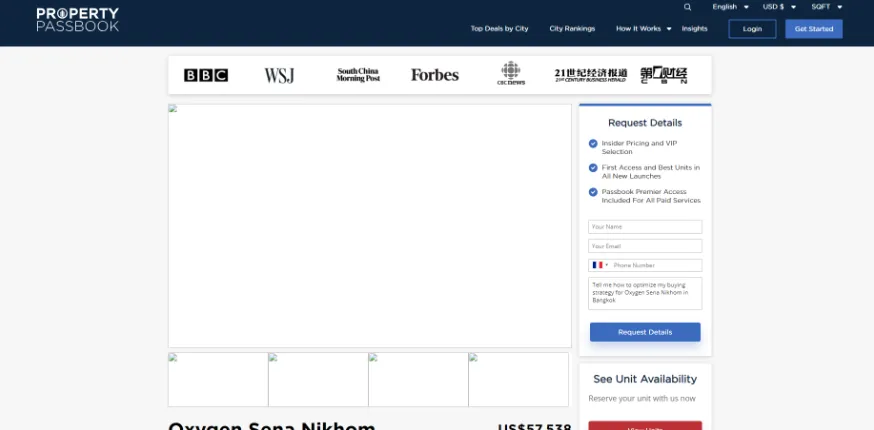Click the Login button
Screen dimensions: 874x430
click(x=752, y=29)
